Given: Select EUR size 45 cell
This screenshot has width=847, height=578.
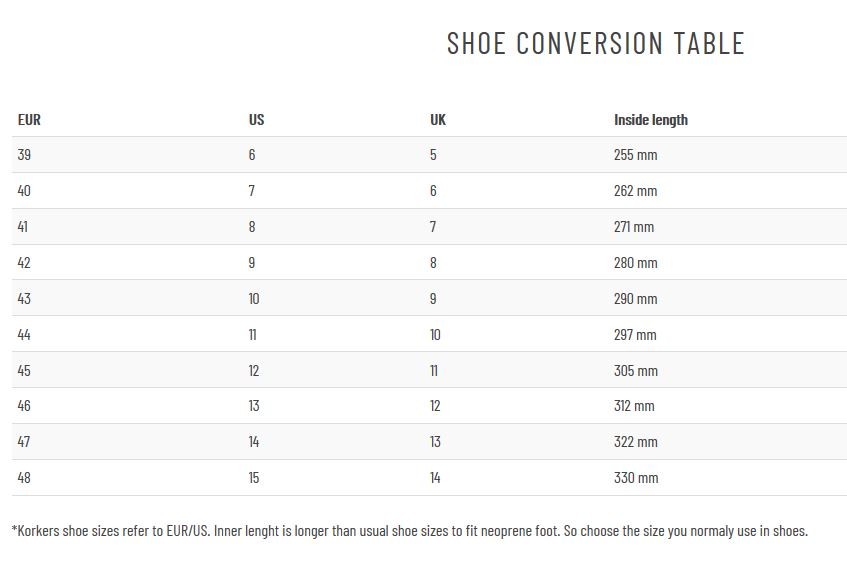Looking at the screenshot, I should tap(24, 370).
